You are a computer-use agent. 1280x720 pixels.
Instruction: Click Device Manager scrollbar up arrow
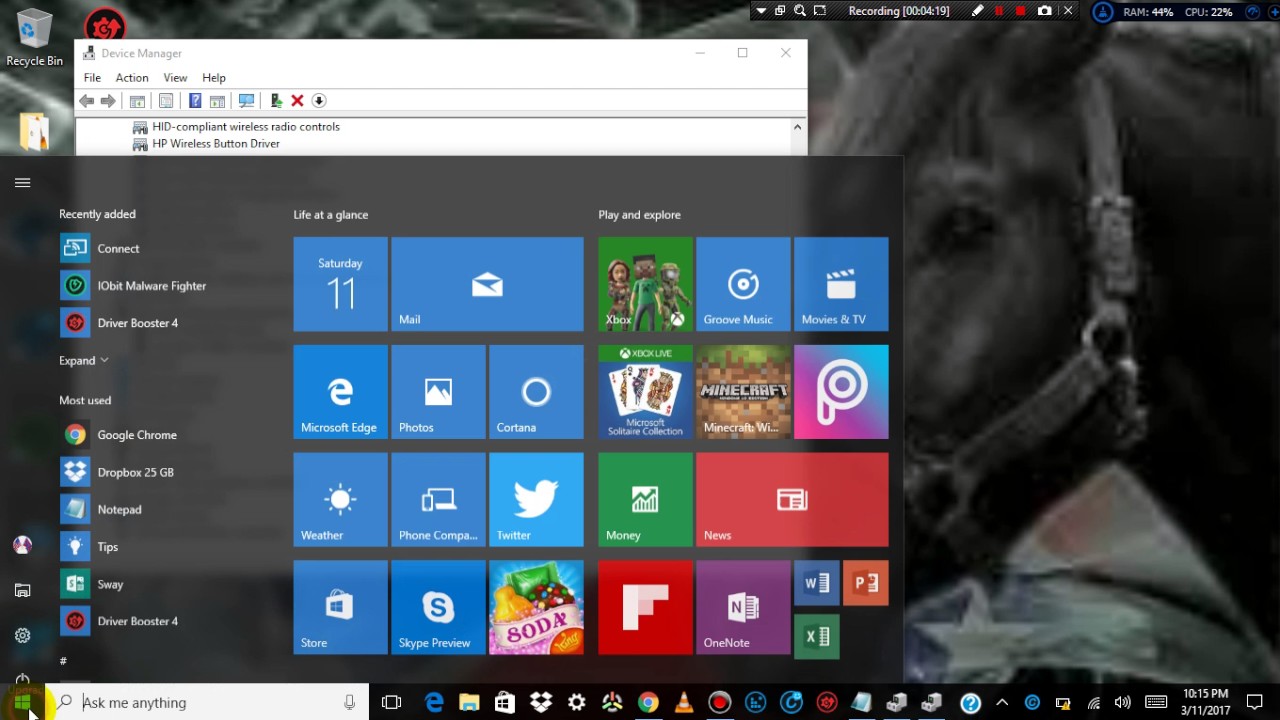point(797,127)
